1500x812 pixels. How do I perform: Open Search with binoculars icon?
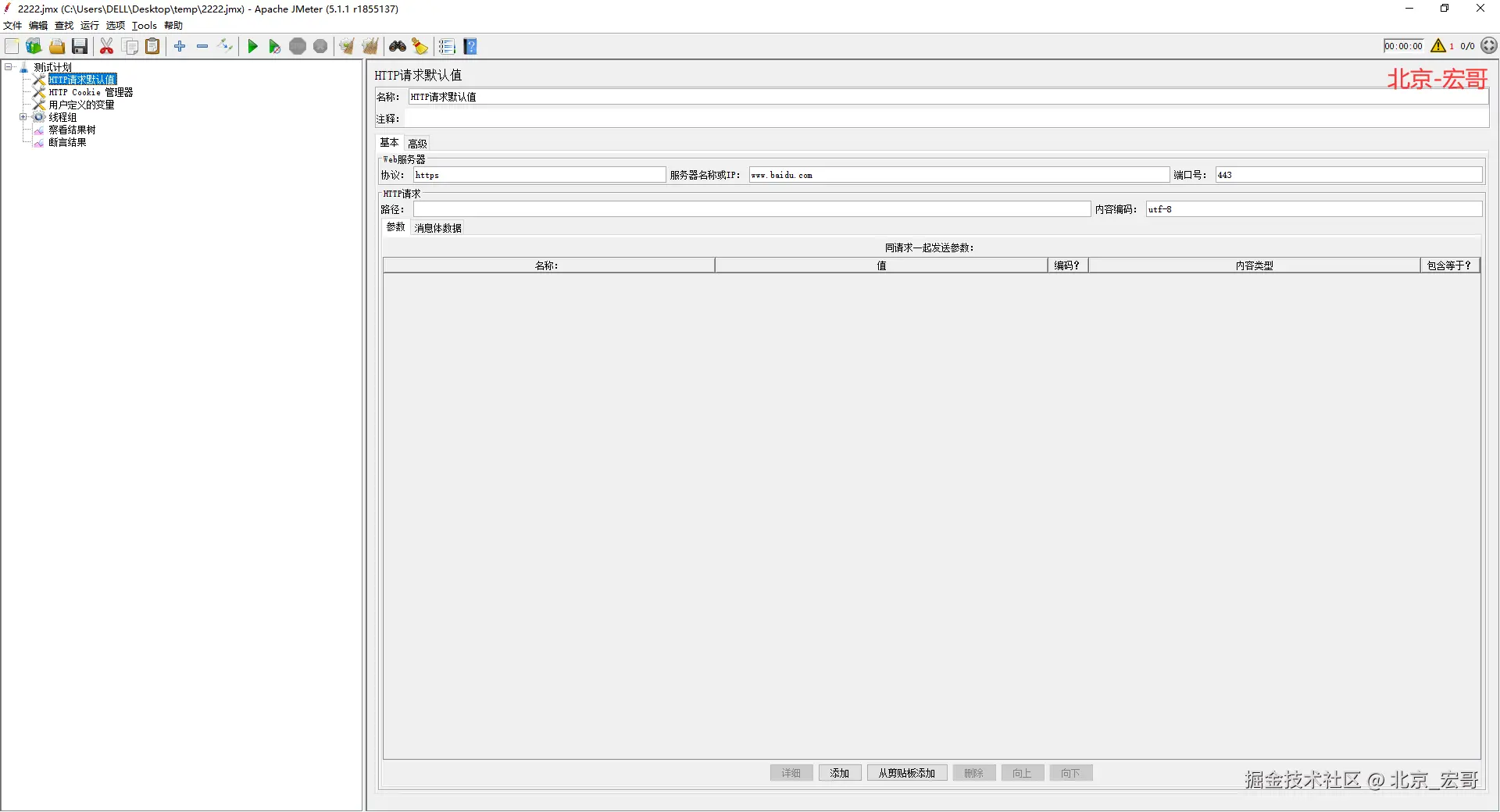[x=398, y=47]
